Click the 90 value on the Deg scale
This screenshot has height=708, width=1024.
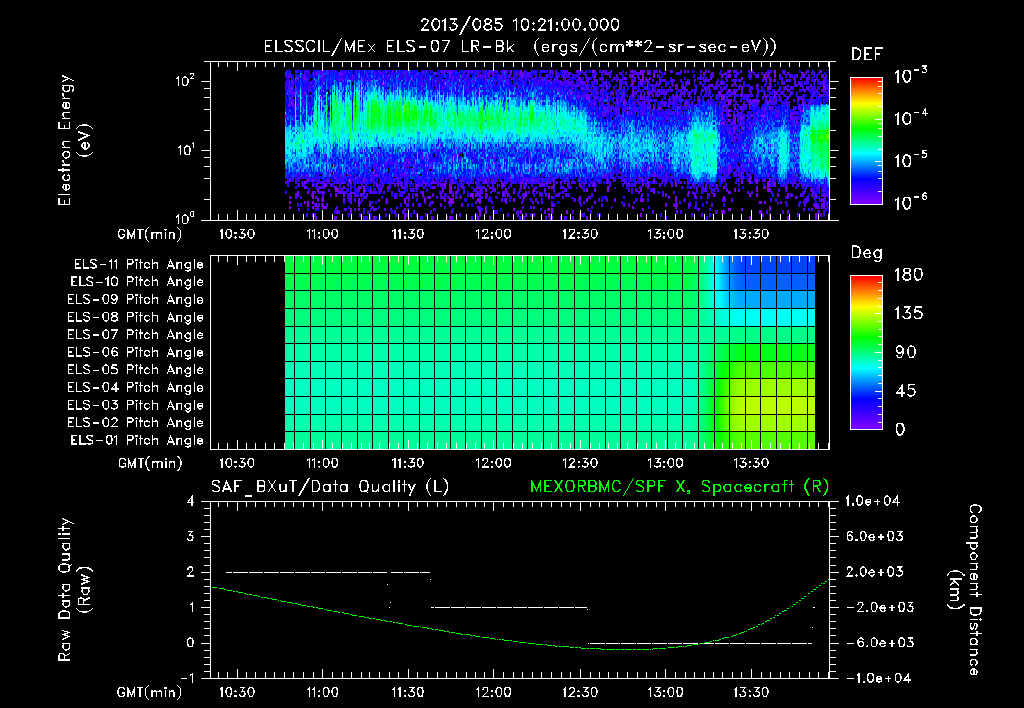point(905,352)
